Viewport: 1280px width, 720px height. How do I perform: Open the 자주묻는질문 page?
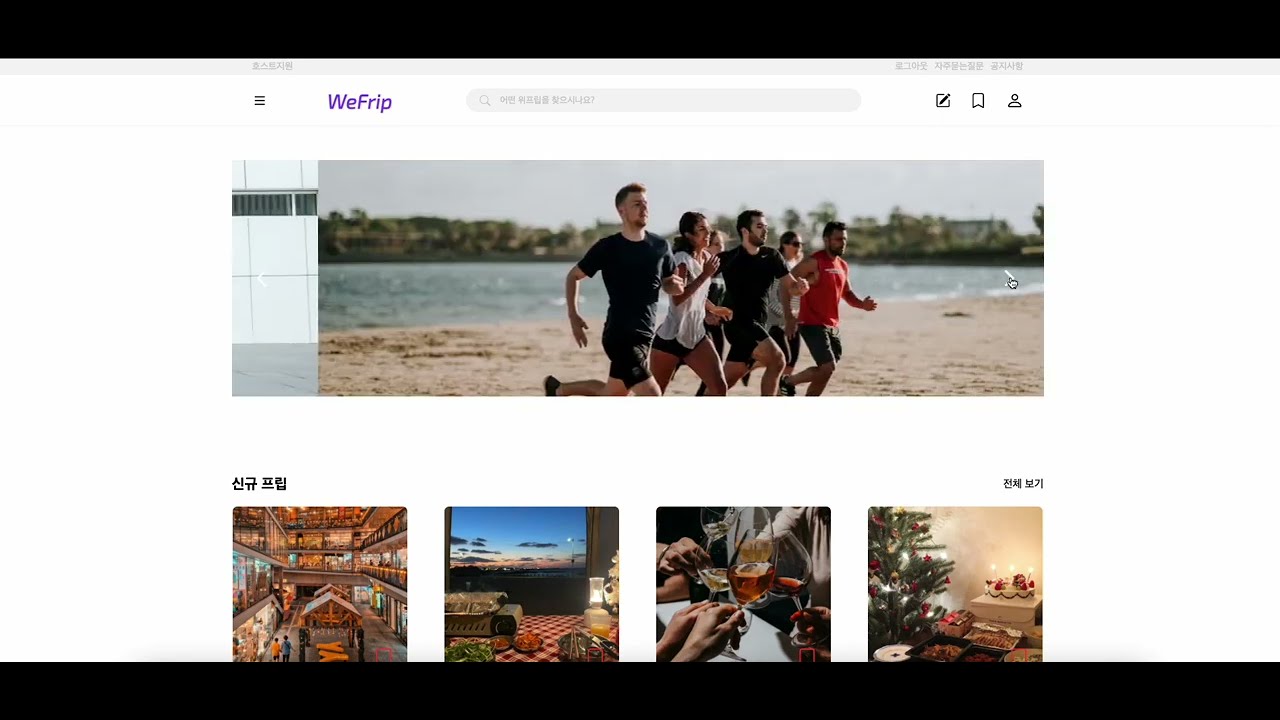pyautogui.click(x=959, y=66)
